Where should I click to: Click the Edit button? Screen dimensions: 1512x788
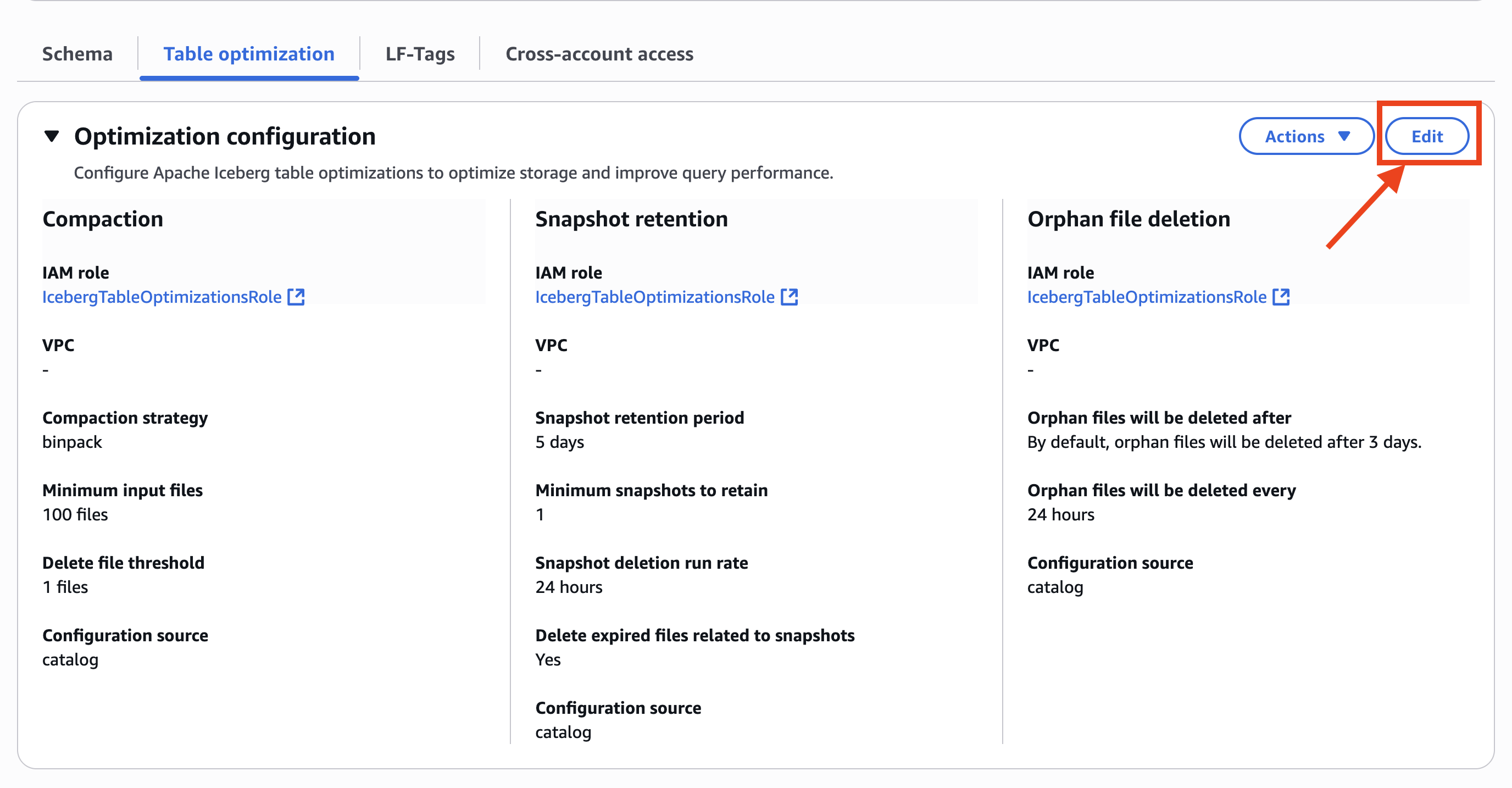click(x=1426, y=136)
